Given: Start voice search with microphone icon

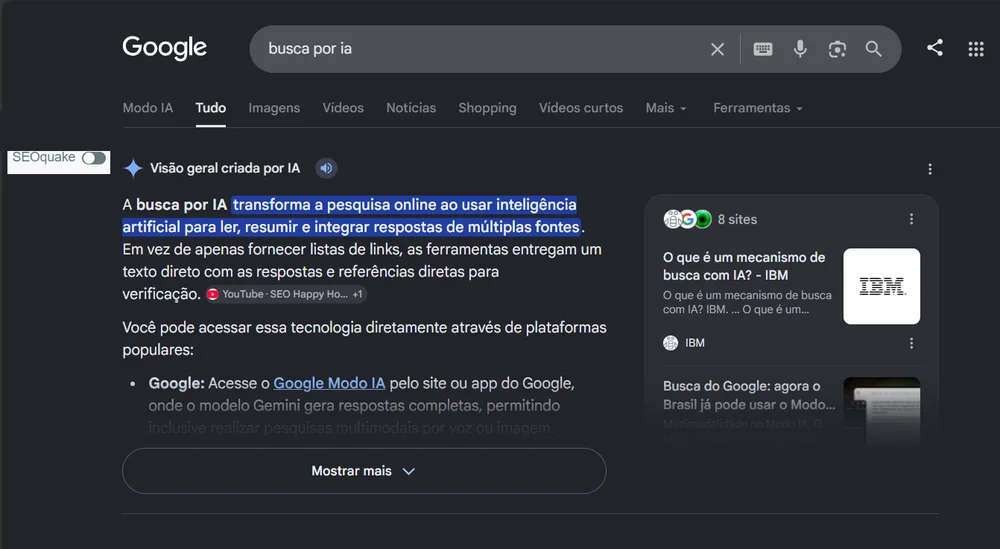Looking at the screenshot, I should coord(800,49).
